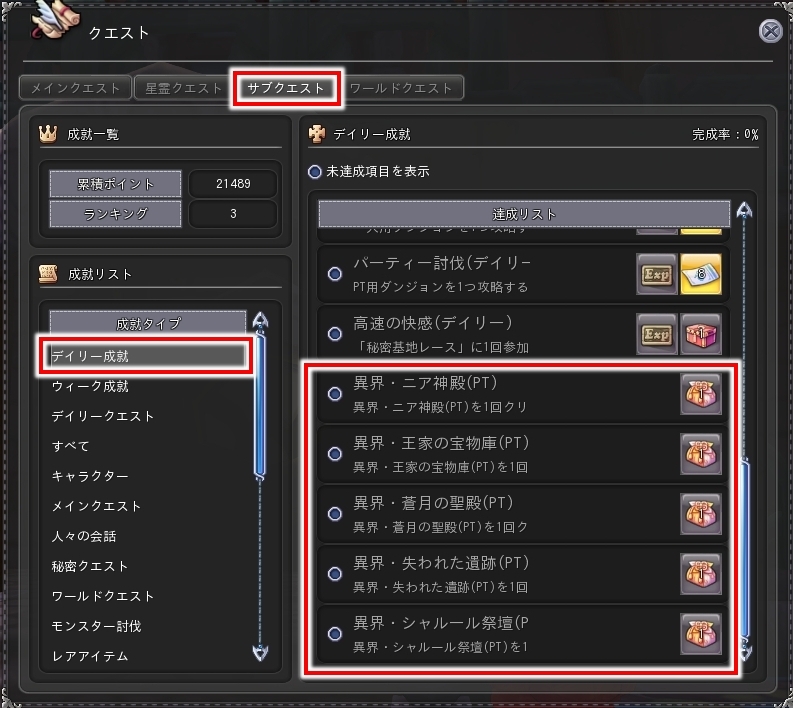Open the サブクエスト tab
The image size is (793, 708).
tap(286, 88)
